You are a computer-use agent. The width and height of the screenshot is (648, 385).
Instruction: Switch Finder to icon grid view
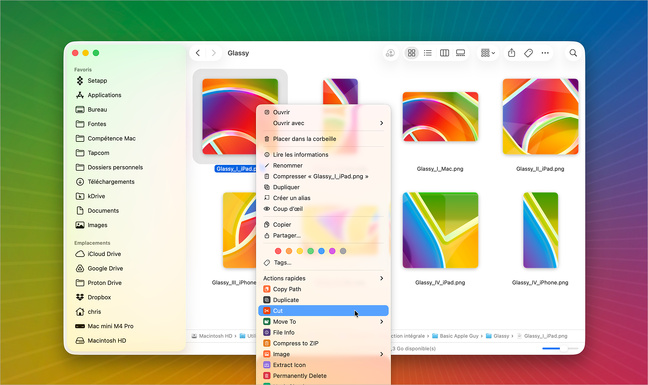[x=411, y=53]
